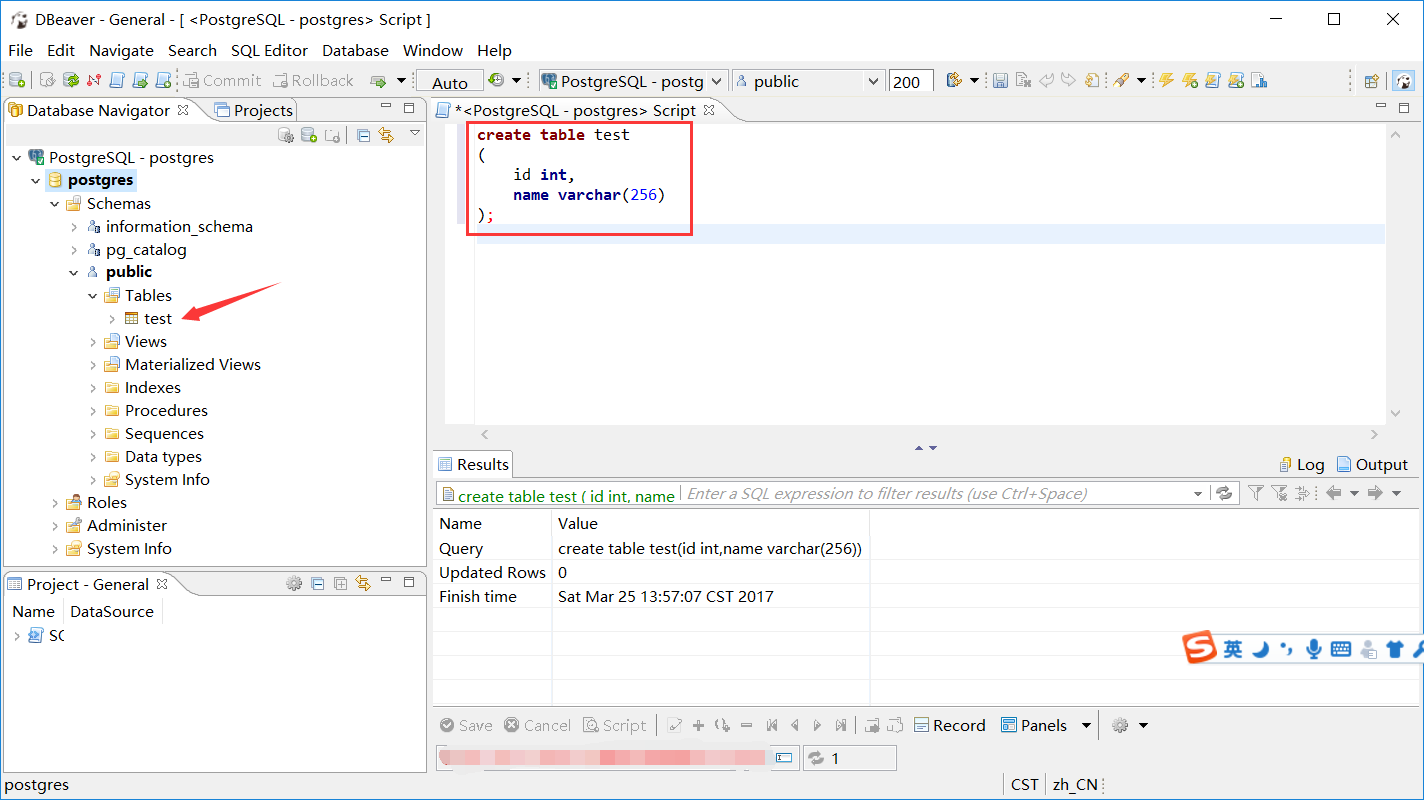
Task: Click the funnel filter icon in the Results toolbar
Action: pyautogui.click(x=1255, y=493)
